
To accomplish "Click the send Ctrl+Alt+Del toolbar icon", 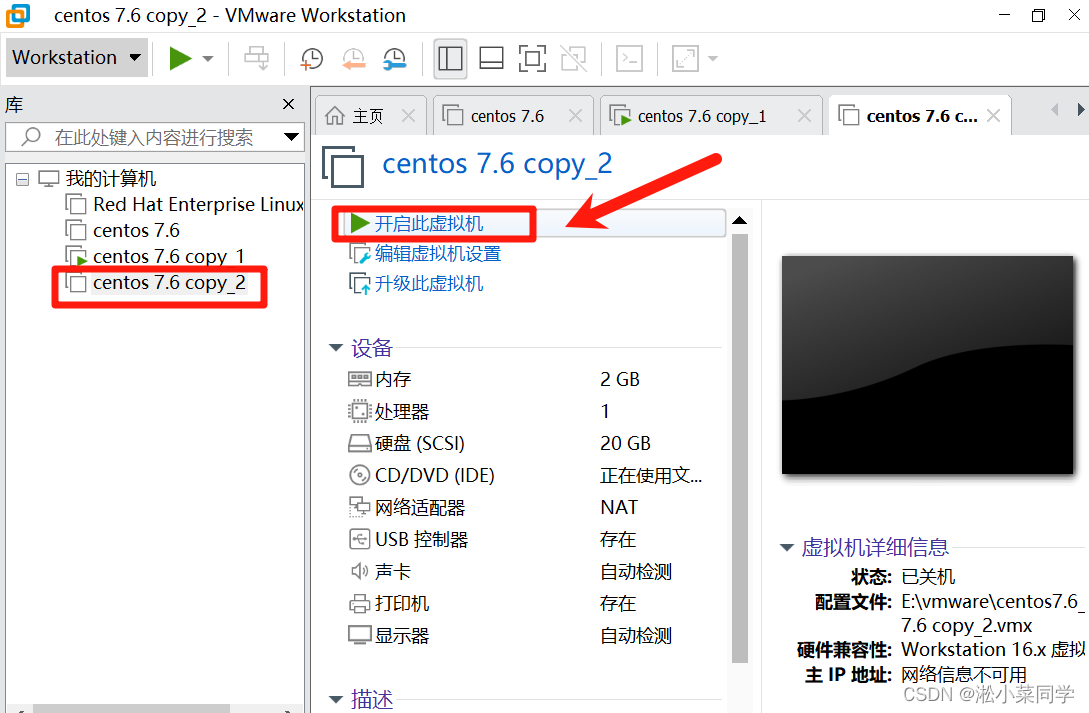I will point(256,58).
